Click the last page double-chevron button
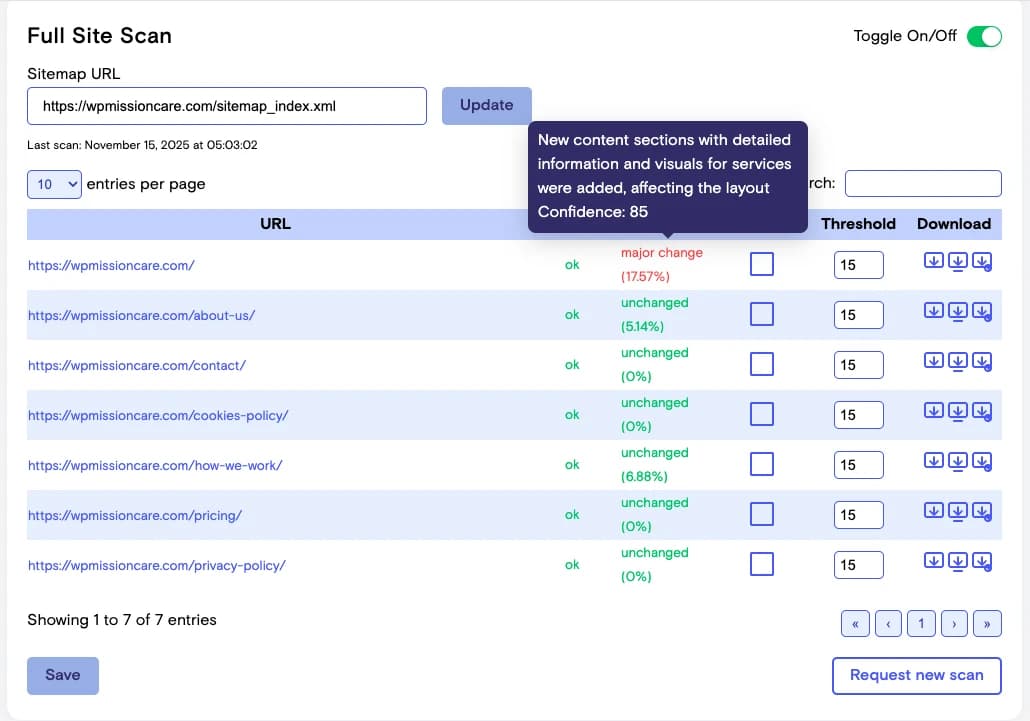Screen dimensions: 1030x721 click(x=987, y=623)
